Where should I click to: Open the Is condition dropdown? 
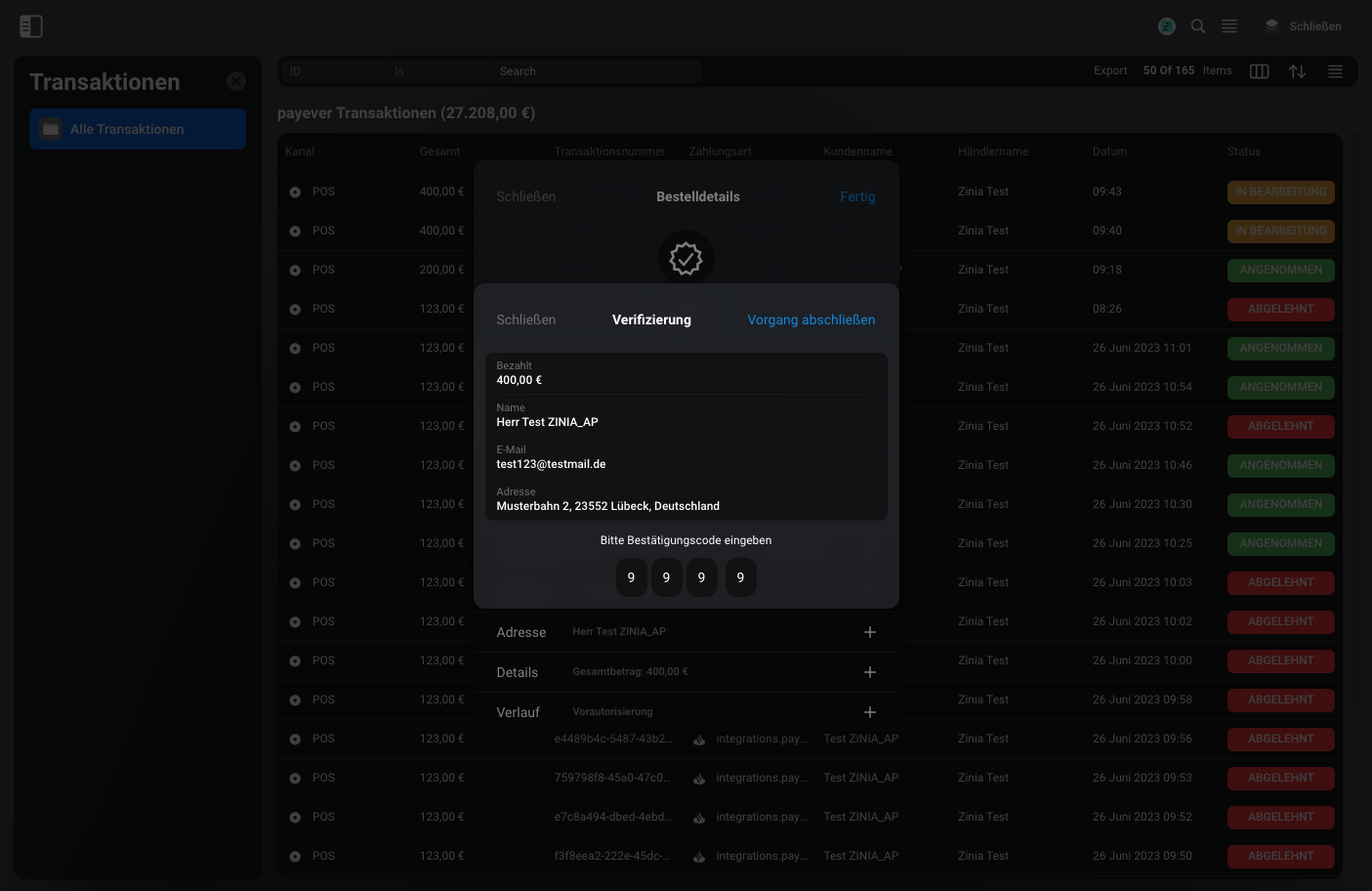(437, 71)
